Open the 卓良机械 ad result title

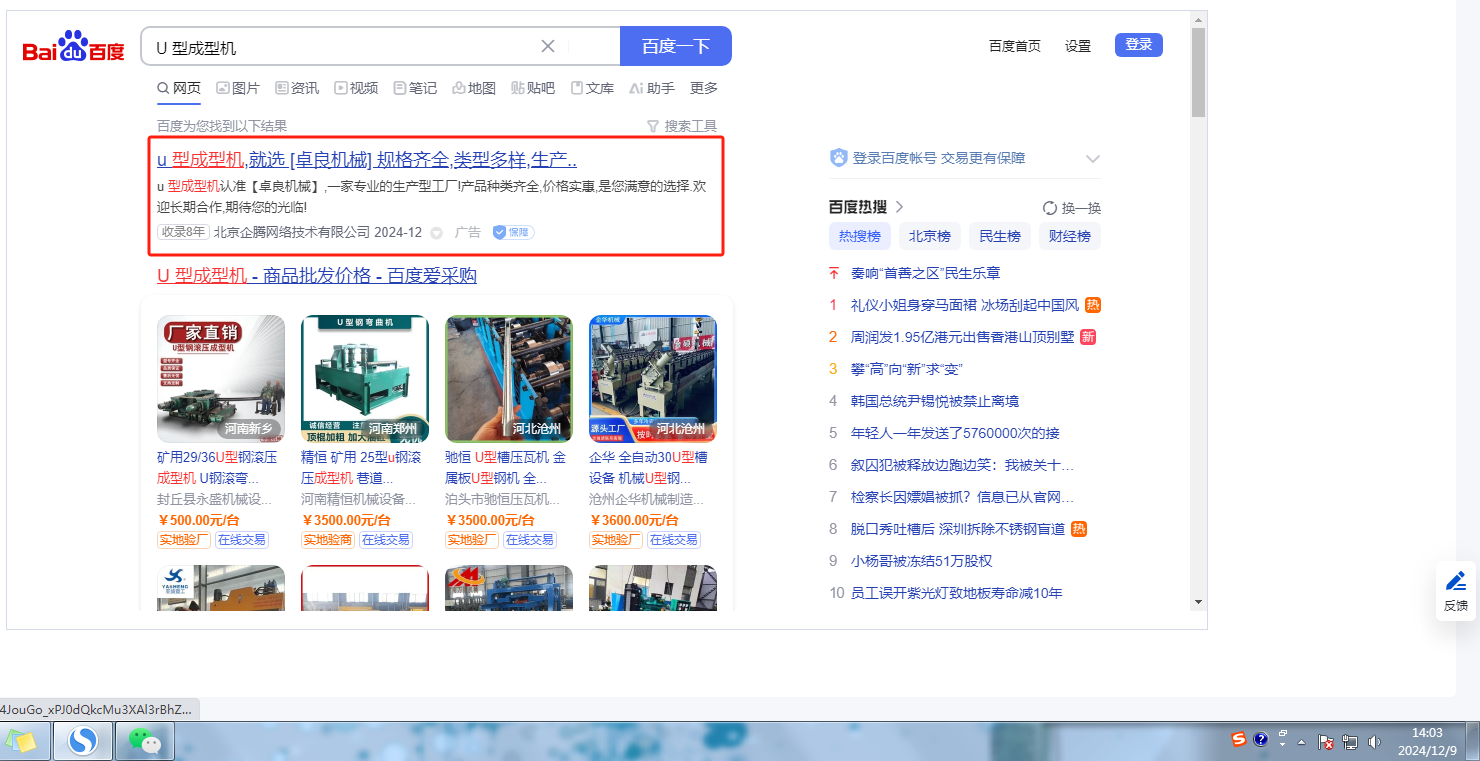click(x=367, y=160)
